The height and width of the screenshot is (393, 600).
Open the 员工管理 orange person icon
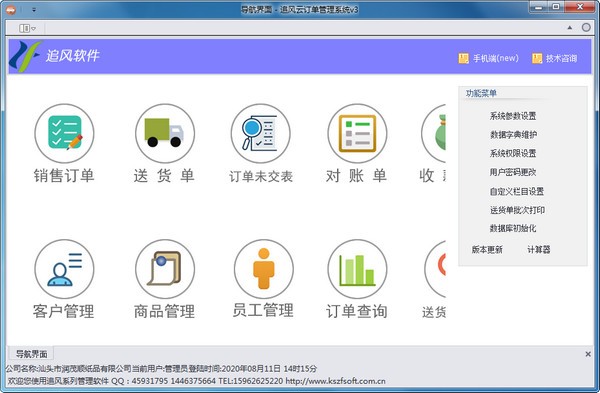point(264,269)
